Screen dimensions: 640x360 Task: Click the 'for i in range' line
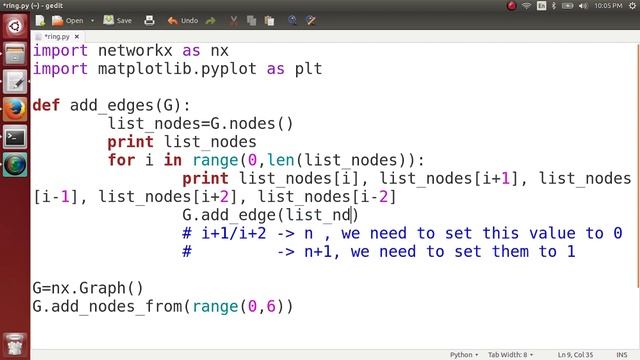click(x=266, y=160)
